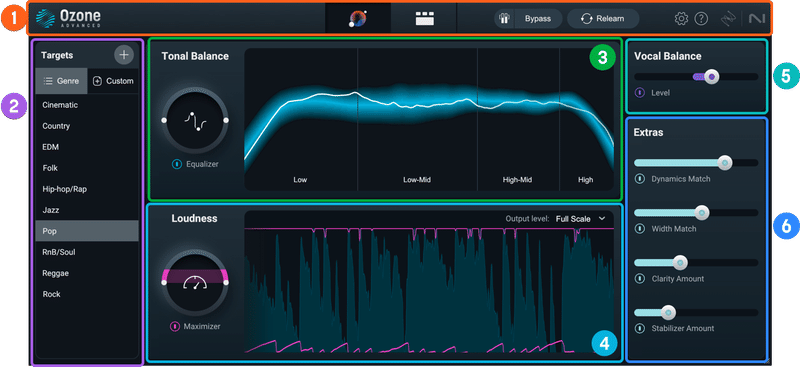This screenshot has width=800, height=367.
Task: Click the gain match icon beside Bypass
Action: point(504,18)
